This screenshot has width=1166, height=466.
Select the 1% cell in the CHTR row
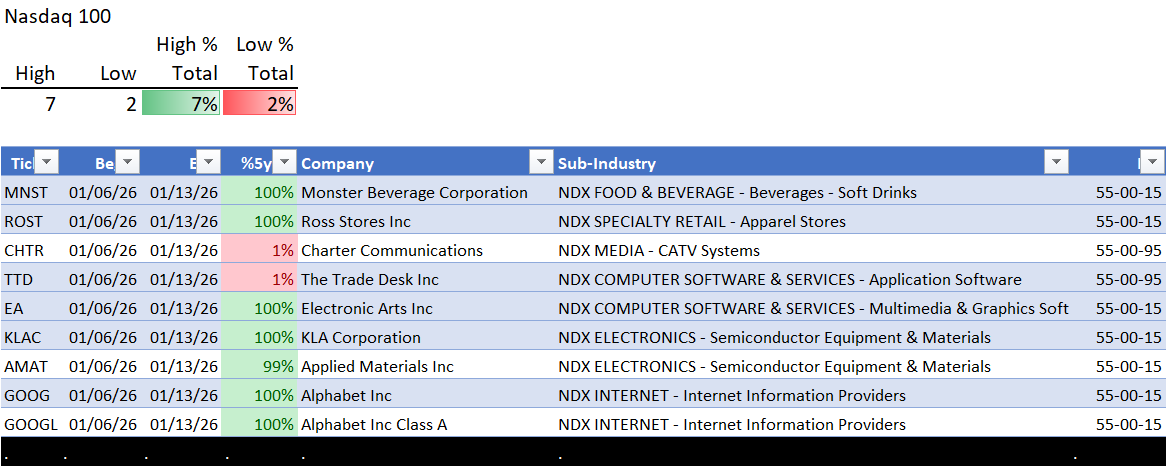(259, 250)
